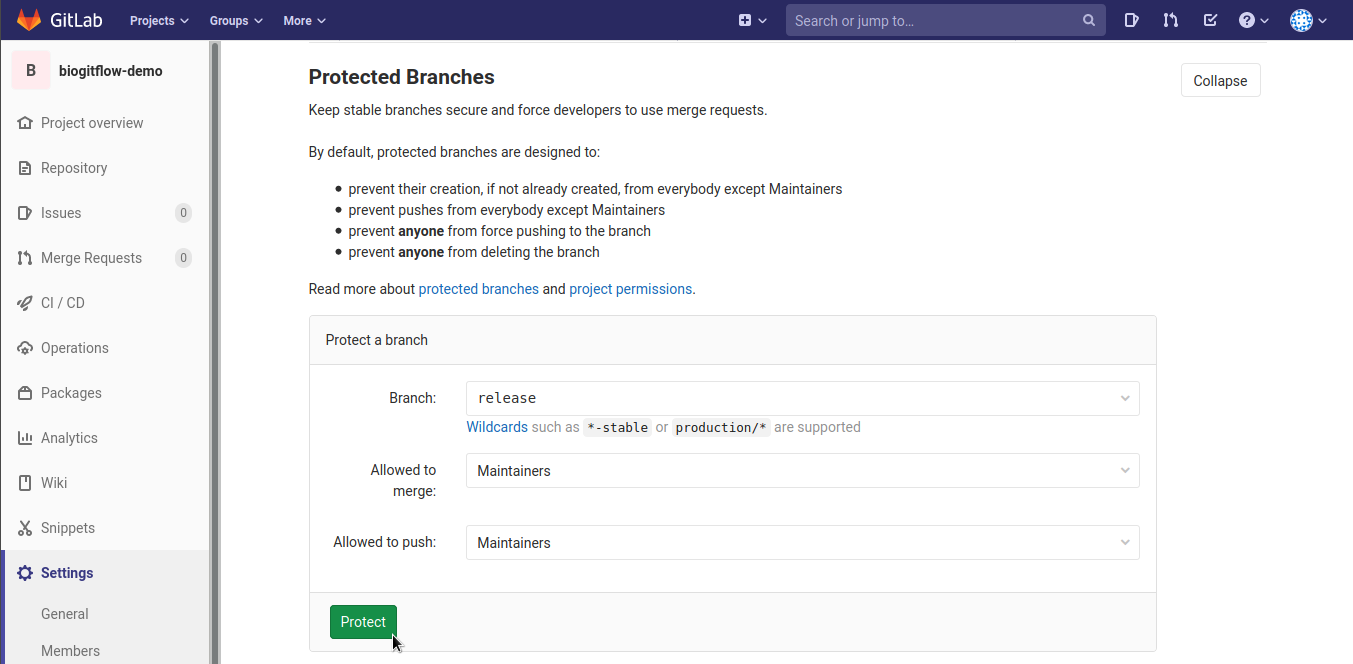The height and width of the screenshot is (664, 1353).
Task: Open CI / CD in sidebar
Action: coord(63,303)
